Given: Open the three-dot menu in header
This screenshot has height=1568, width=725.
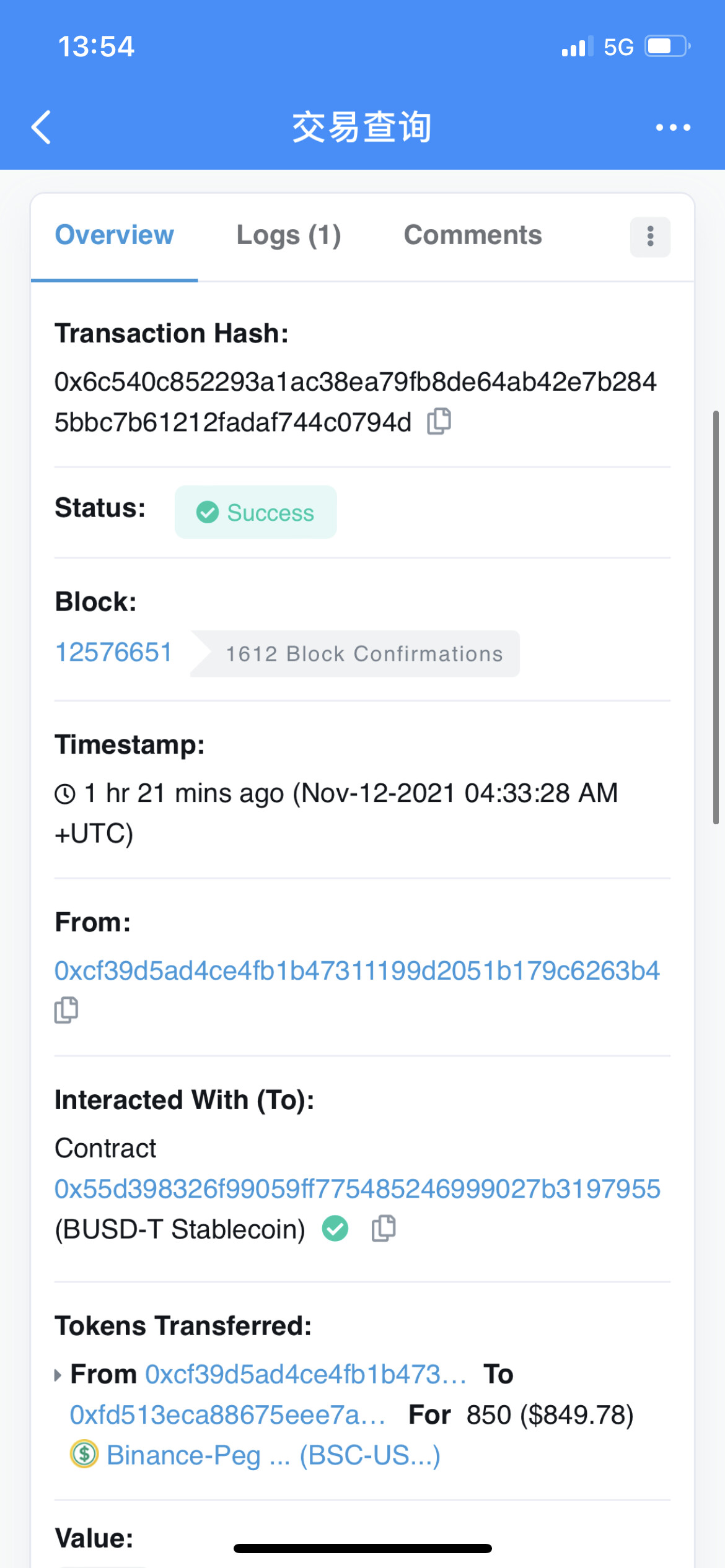Looking at the screenshot, I should pyautogui.click(x=673, y=128).
